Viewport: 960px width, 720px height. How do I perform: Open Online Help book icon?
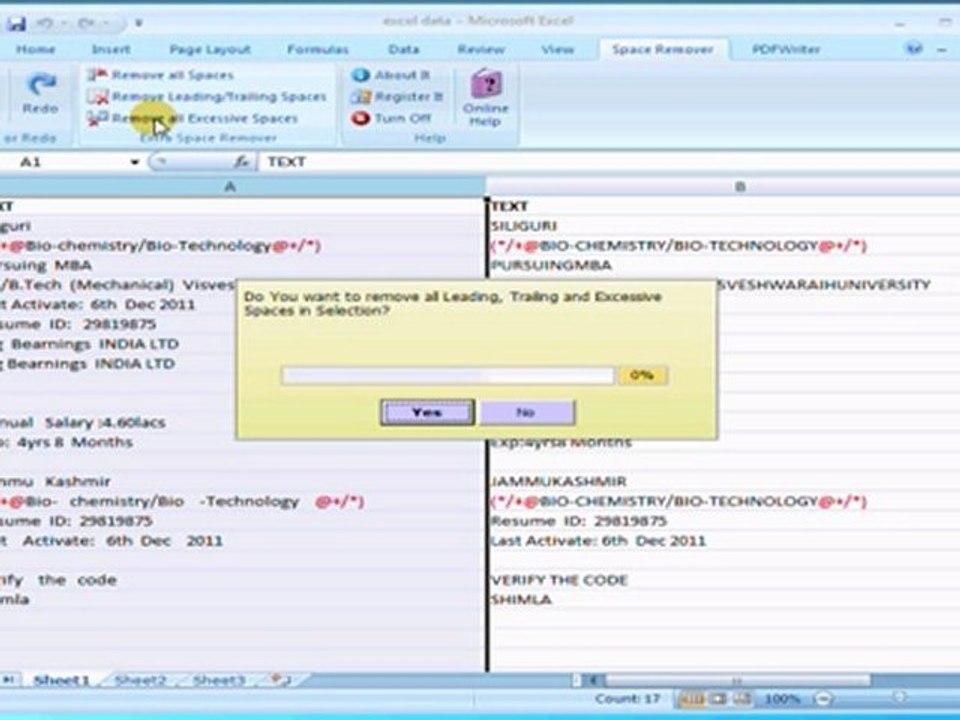click(486, 84)
